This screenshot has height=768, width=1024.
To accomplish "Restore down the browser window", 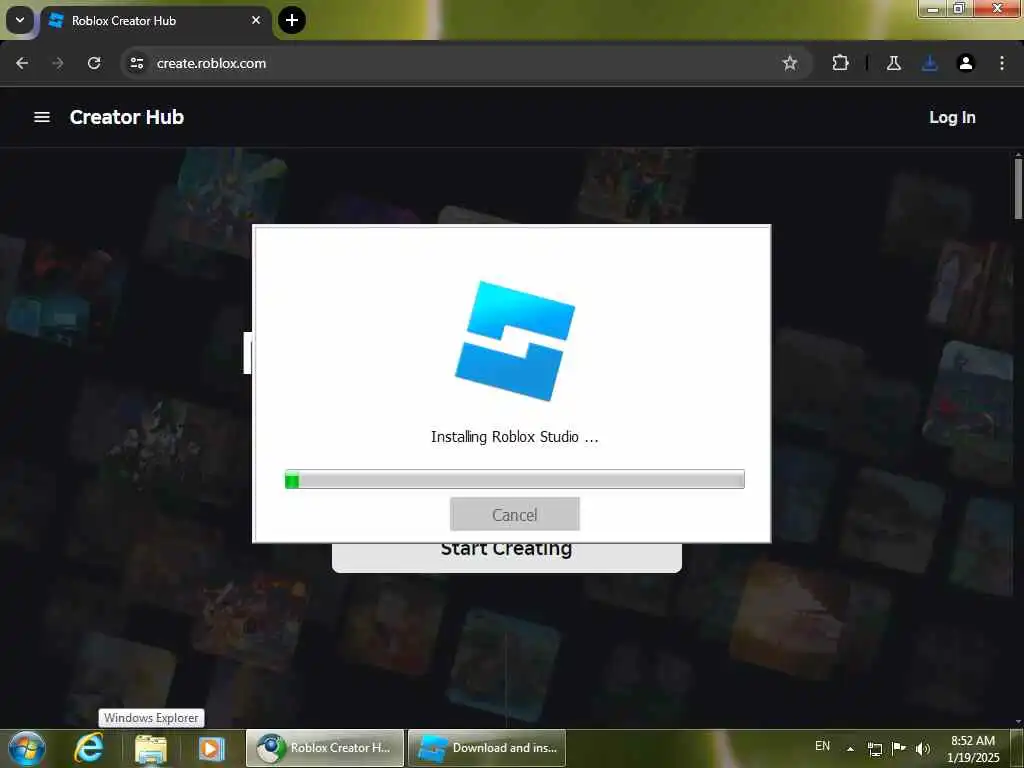I will tap(959, 8).
